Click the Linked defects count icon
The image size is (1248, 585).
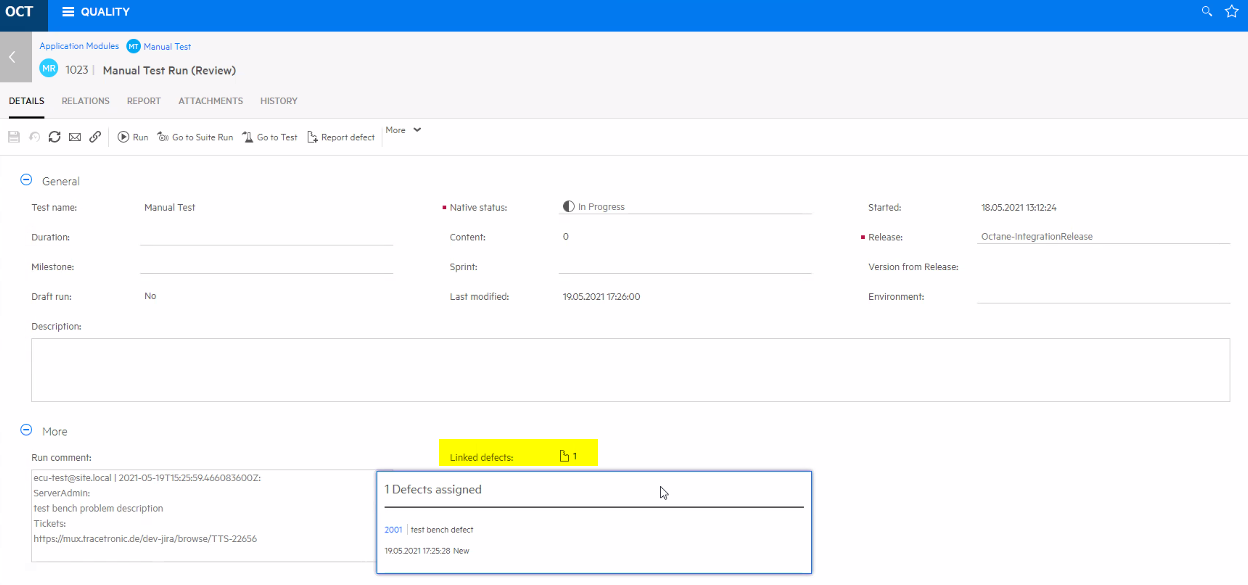tap(565, 457)
